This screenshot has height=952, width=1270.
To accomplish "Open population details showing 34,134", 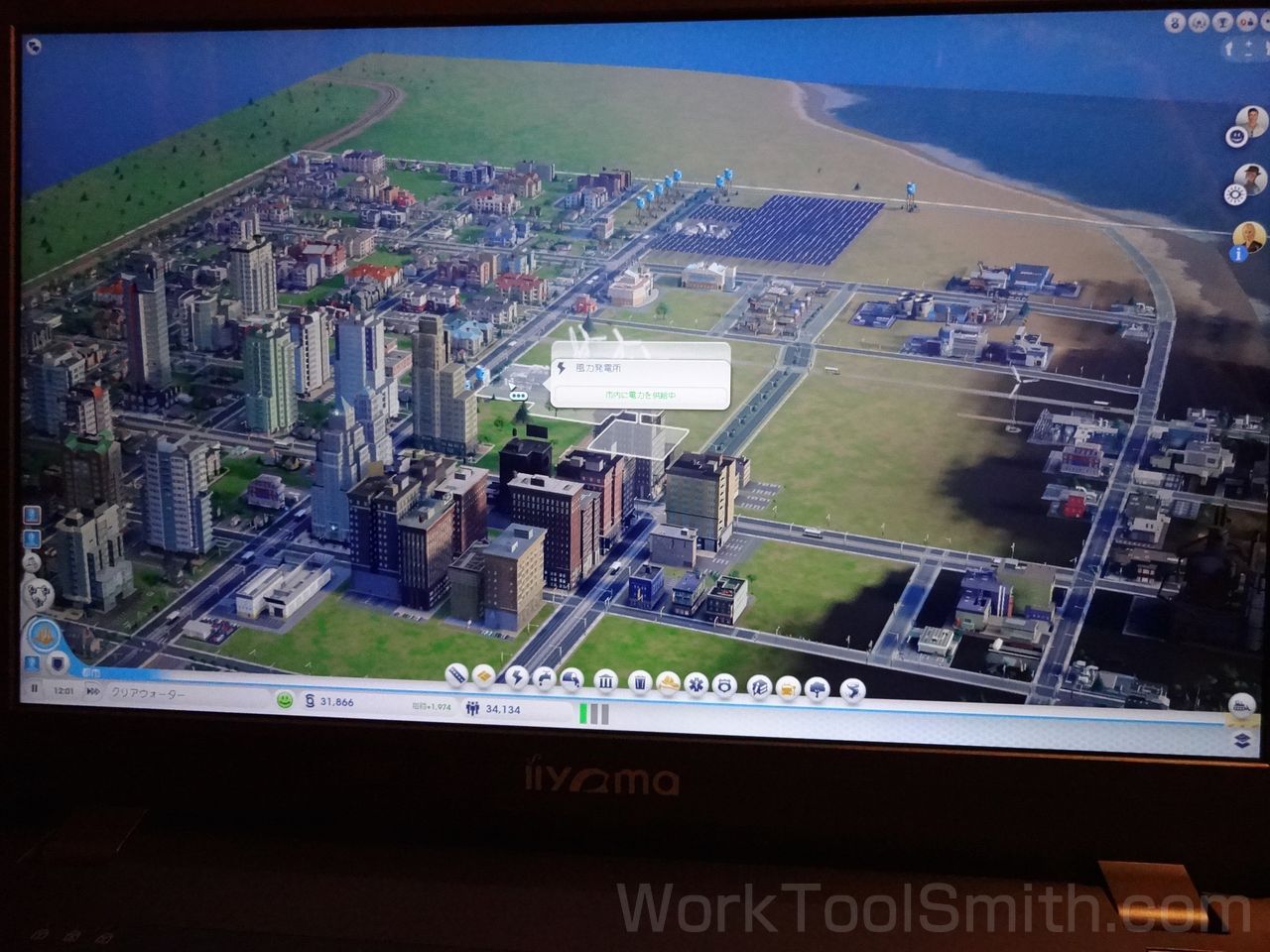I will coord(493,708).
